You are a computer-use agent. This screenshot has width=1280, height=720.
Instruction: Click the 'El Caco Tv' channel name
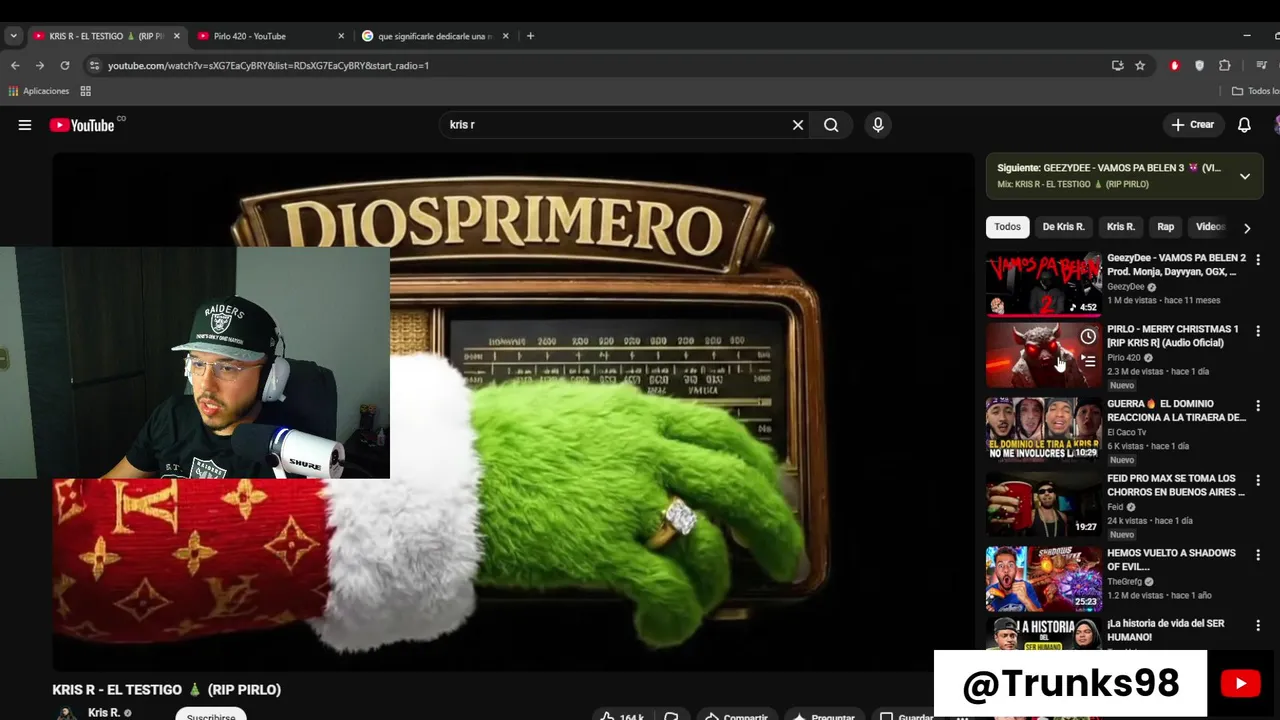(1126, 432)
